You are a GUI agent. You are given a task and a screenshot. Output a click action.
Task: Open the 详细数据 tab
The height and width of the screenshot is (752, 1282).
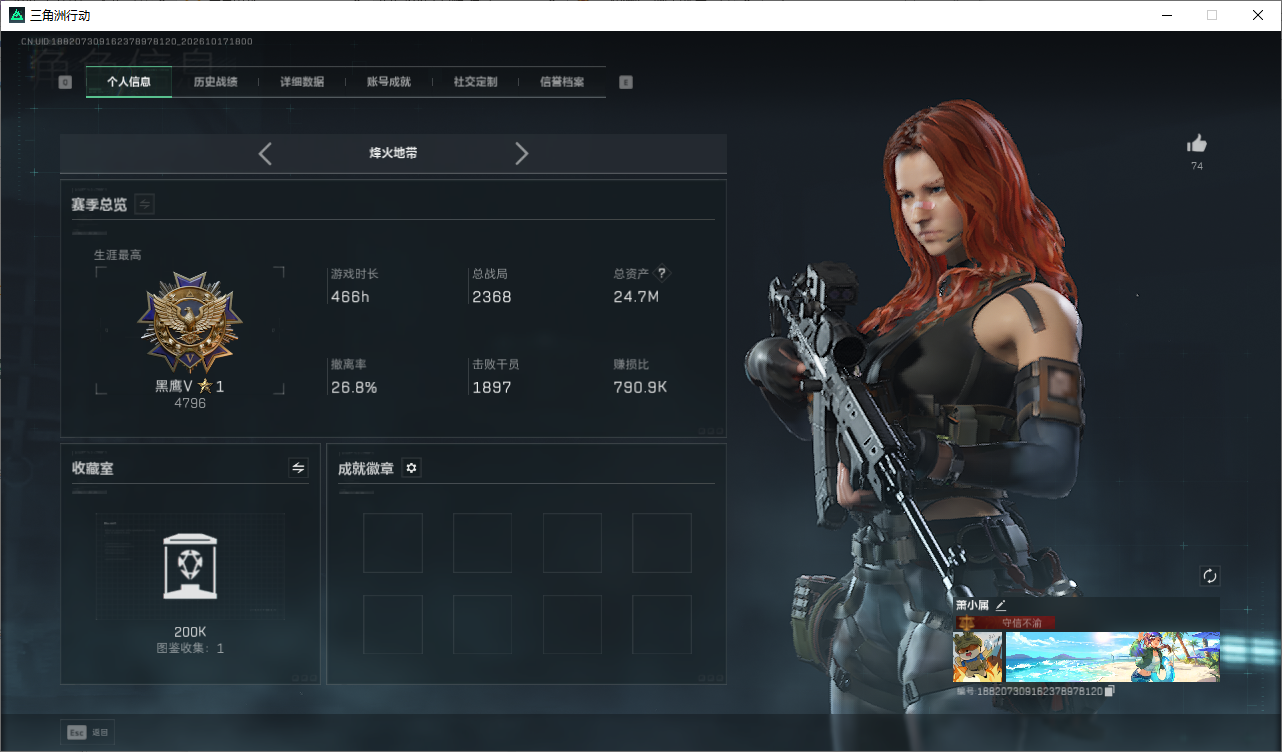(302, 82)
